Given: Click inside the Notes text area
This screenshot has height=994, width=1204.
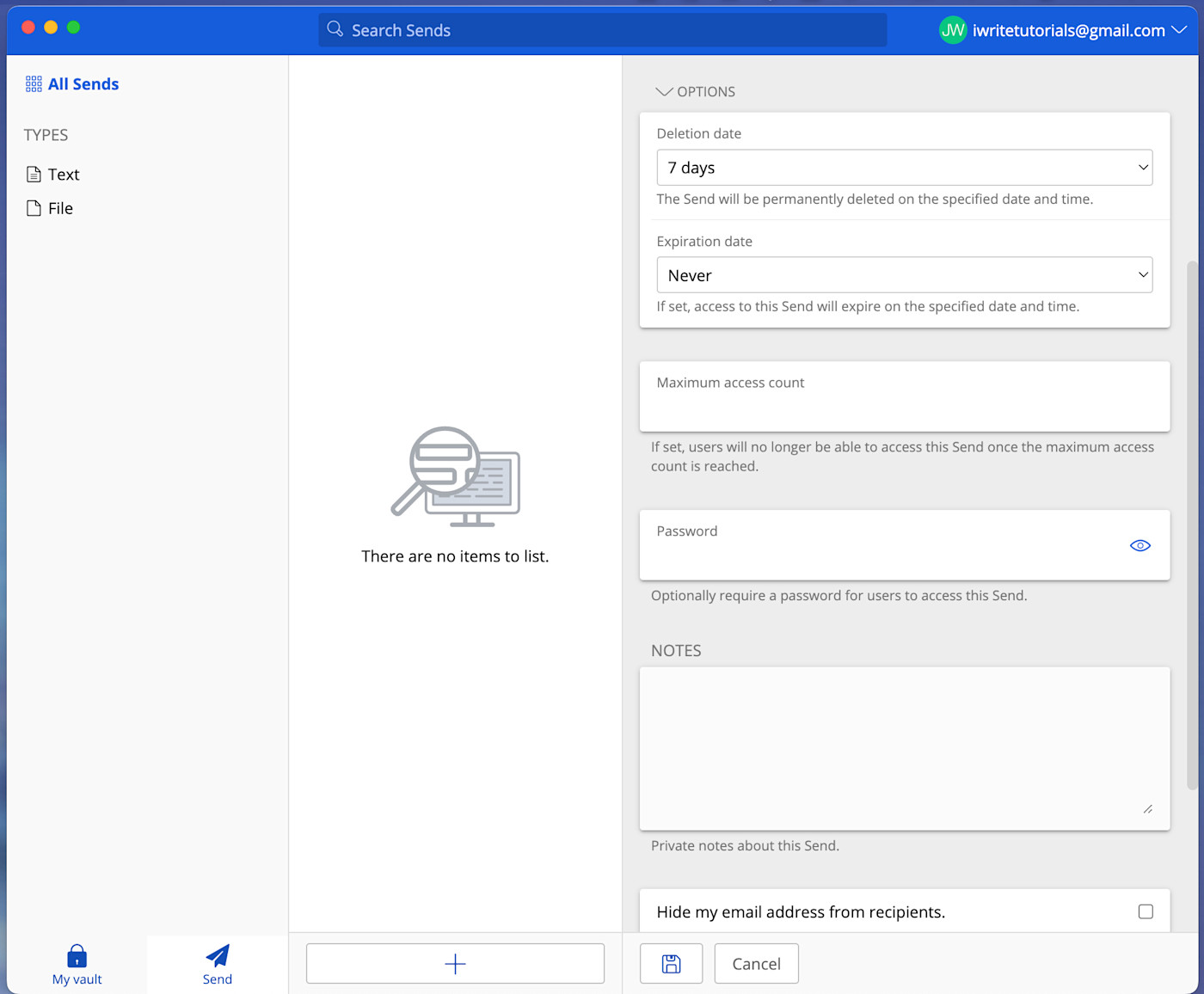Looking at the screenshot, I should point(904,746).
